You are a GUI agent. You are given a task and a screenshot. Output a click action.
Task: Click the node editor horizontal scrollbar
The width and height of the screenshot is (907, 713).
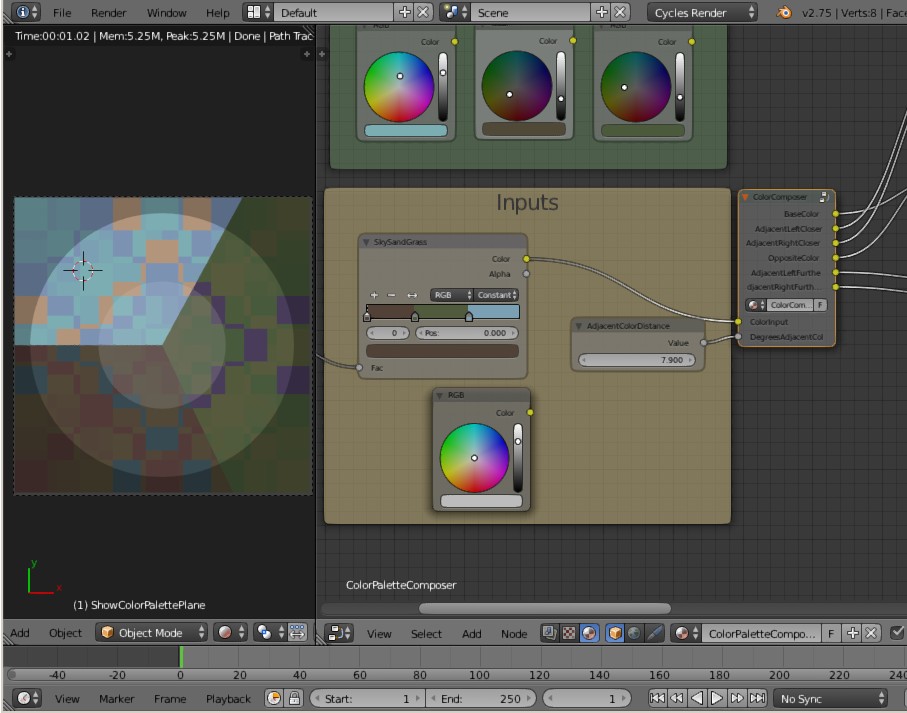543,607
